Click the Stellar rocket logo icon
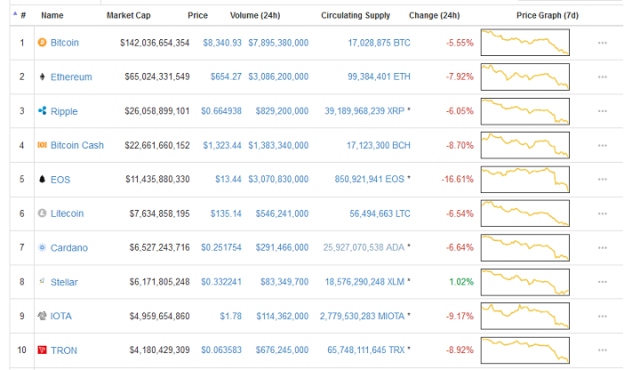The image size is (640, 370). 42,281
